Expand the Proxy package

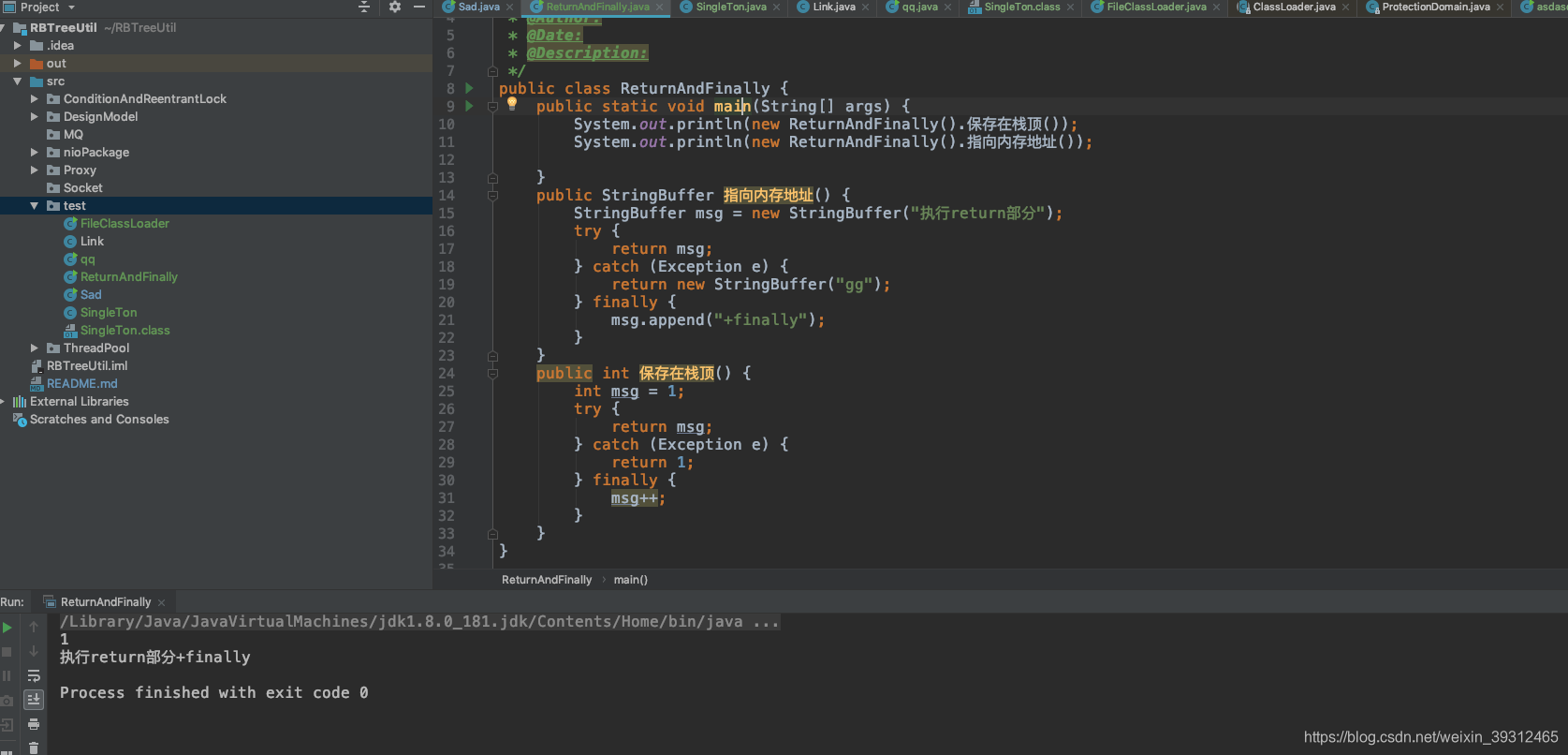click(35, 170)
